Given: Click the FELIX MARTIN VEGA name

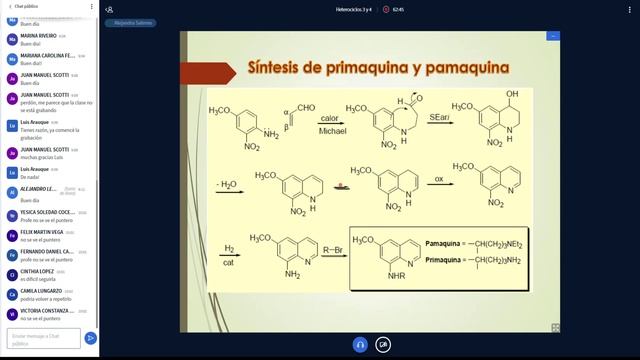Looking at the screenshot, I should coord(42,232).
